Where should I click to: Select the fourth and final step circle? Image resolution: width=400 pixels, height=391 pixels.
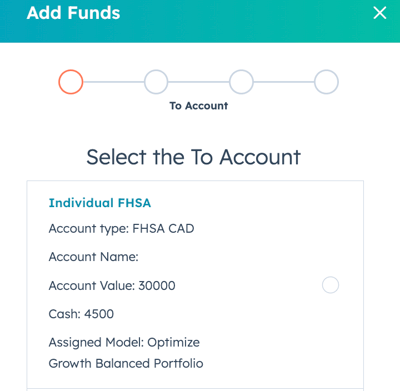326,82
